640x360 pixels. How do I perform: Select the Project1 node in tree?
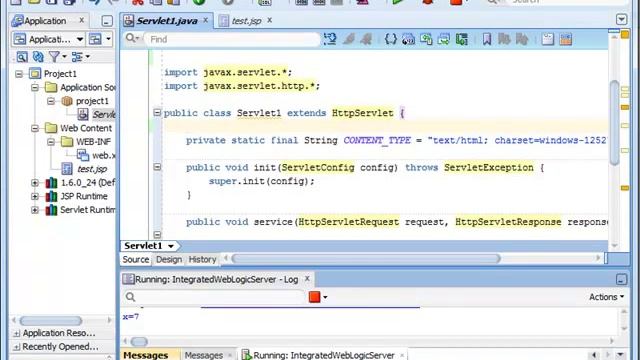(60, 74)
